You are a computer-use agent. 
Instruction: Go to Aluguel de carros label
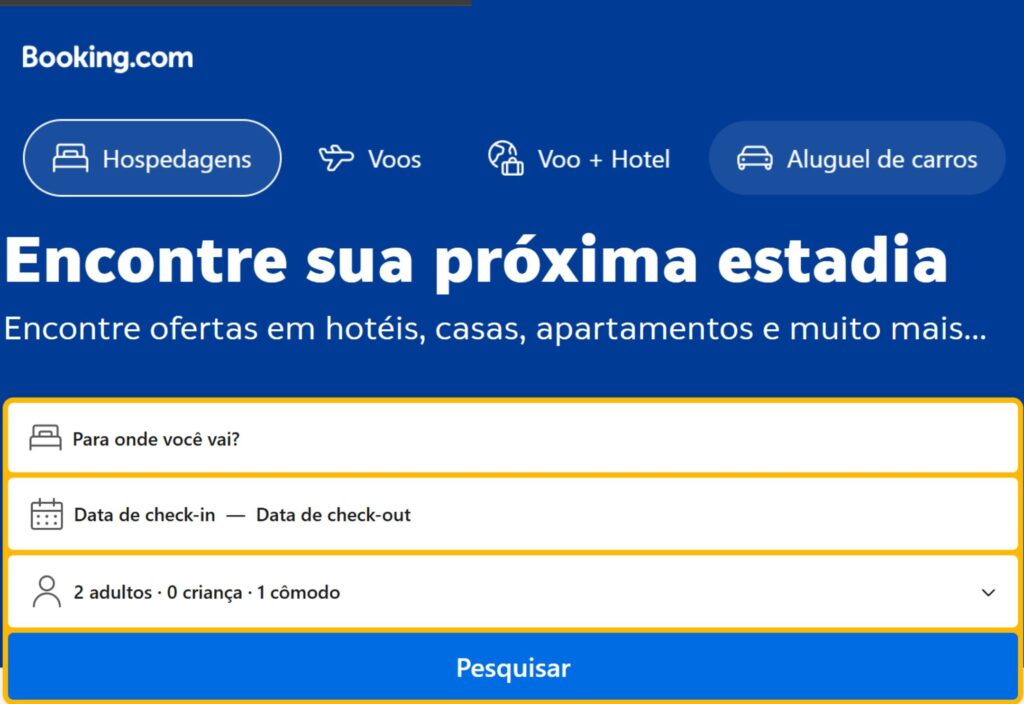[x=881, y=159]
